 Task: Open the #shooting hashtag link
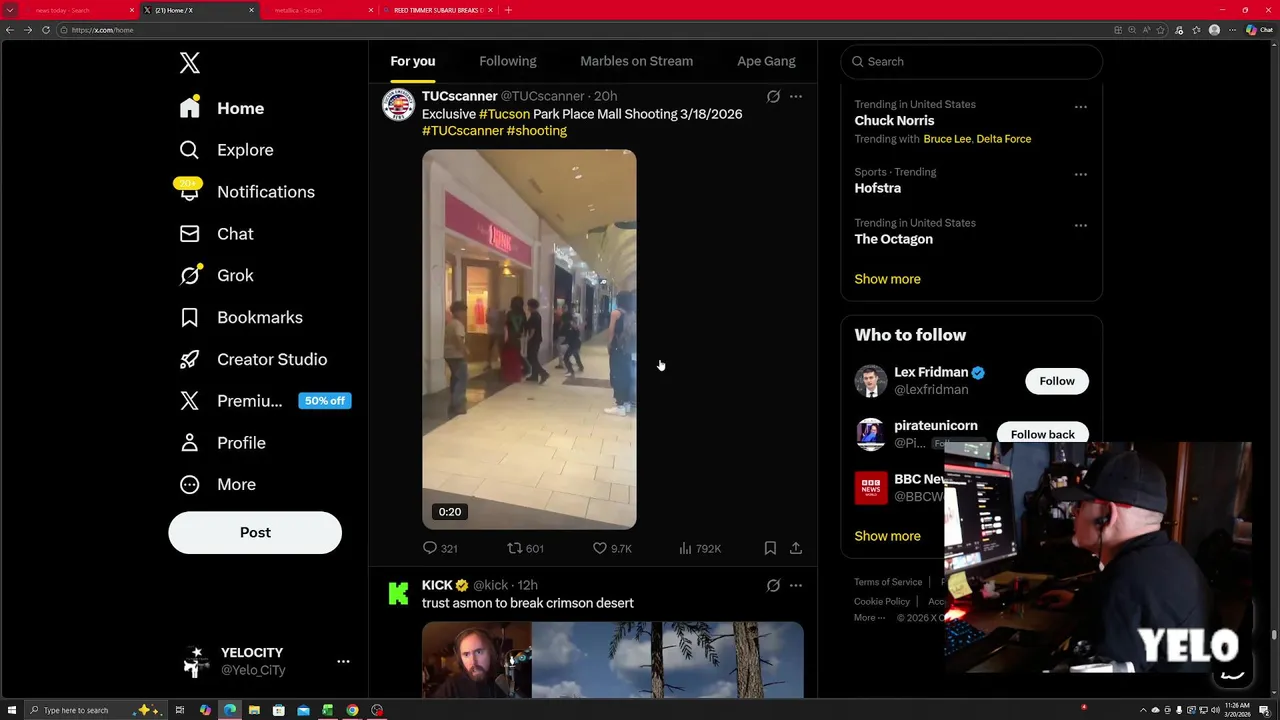pyautogui.click(x=537, y=131)
